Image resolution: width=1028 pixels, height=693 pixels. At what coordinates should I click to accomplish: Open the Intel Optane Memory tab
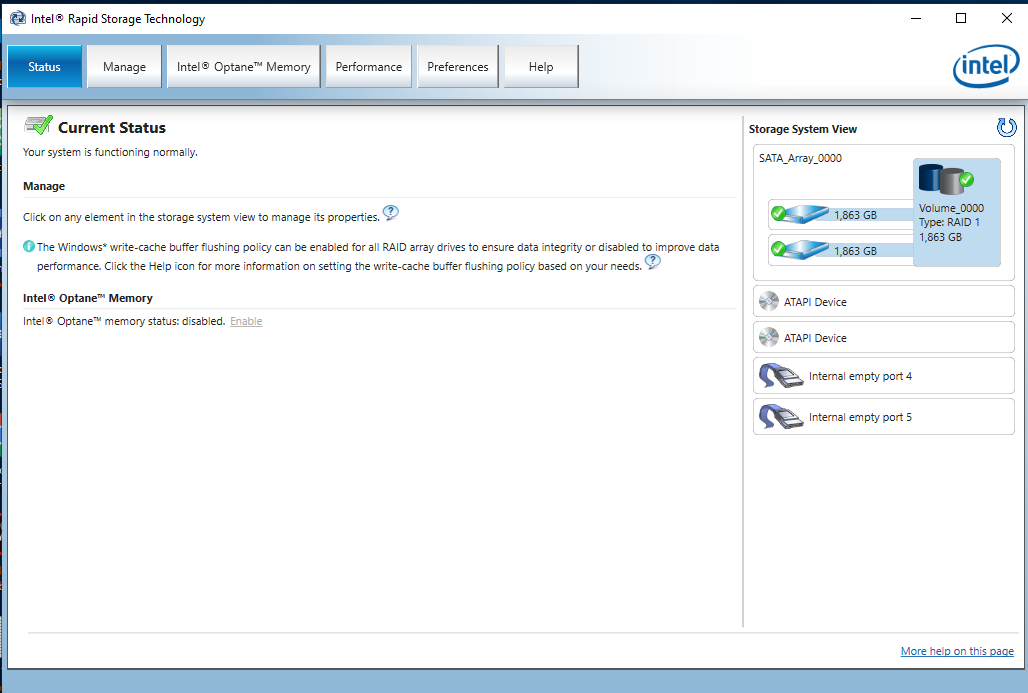(243, 66)
